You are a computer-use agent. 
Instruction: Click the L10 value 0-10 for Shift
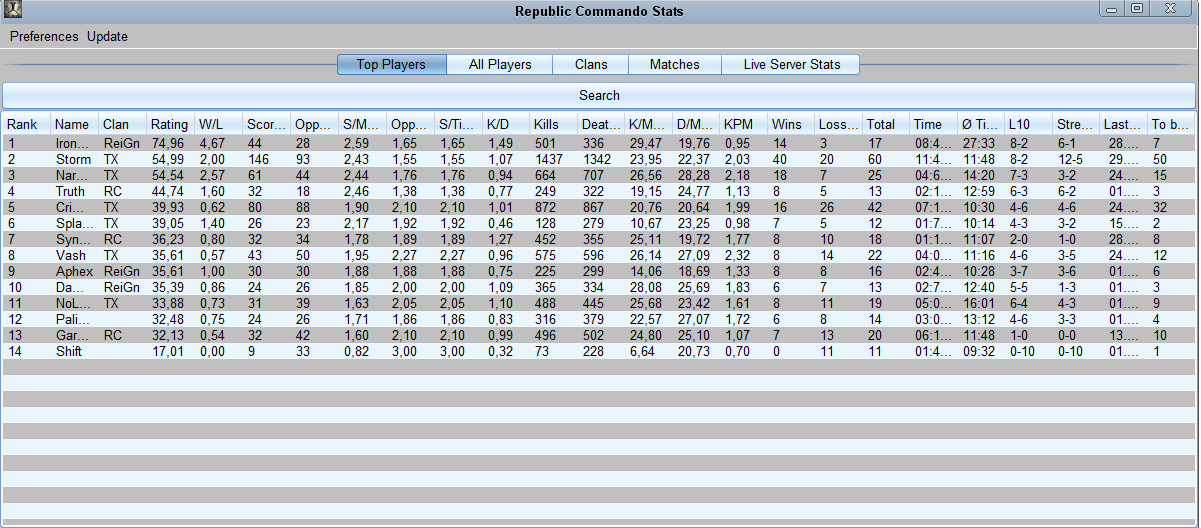tap(1023, 351)
